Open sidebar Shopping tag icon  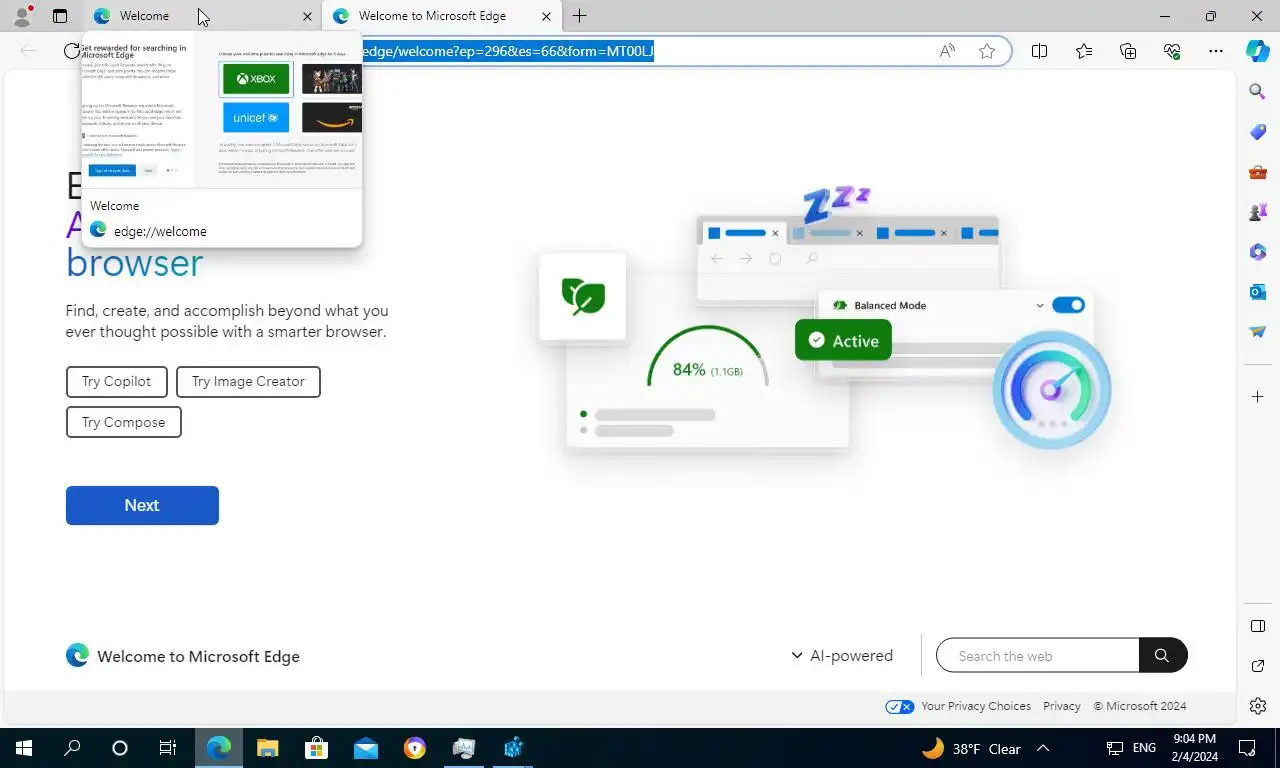point(1258,132)
